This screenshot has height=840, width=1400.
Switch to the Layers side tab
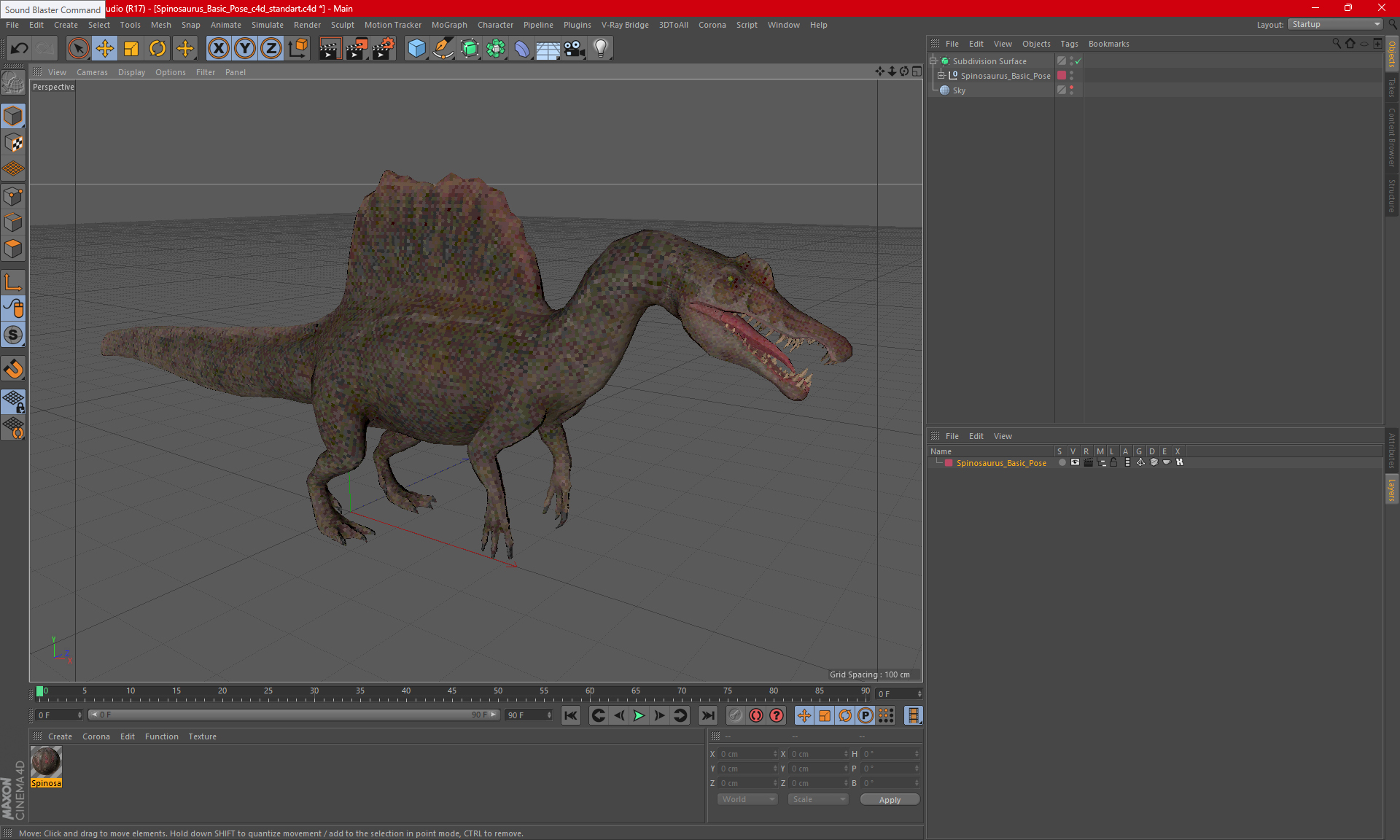[1392, 489]
